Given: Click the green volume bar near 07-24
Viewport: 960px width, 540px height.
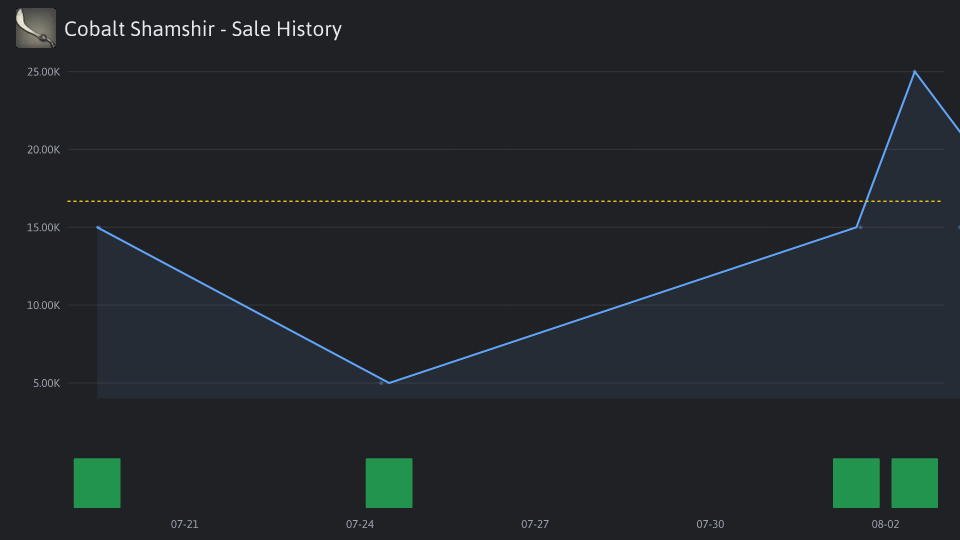Looking at the screenshot, I should pos(389,482).
